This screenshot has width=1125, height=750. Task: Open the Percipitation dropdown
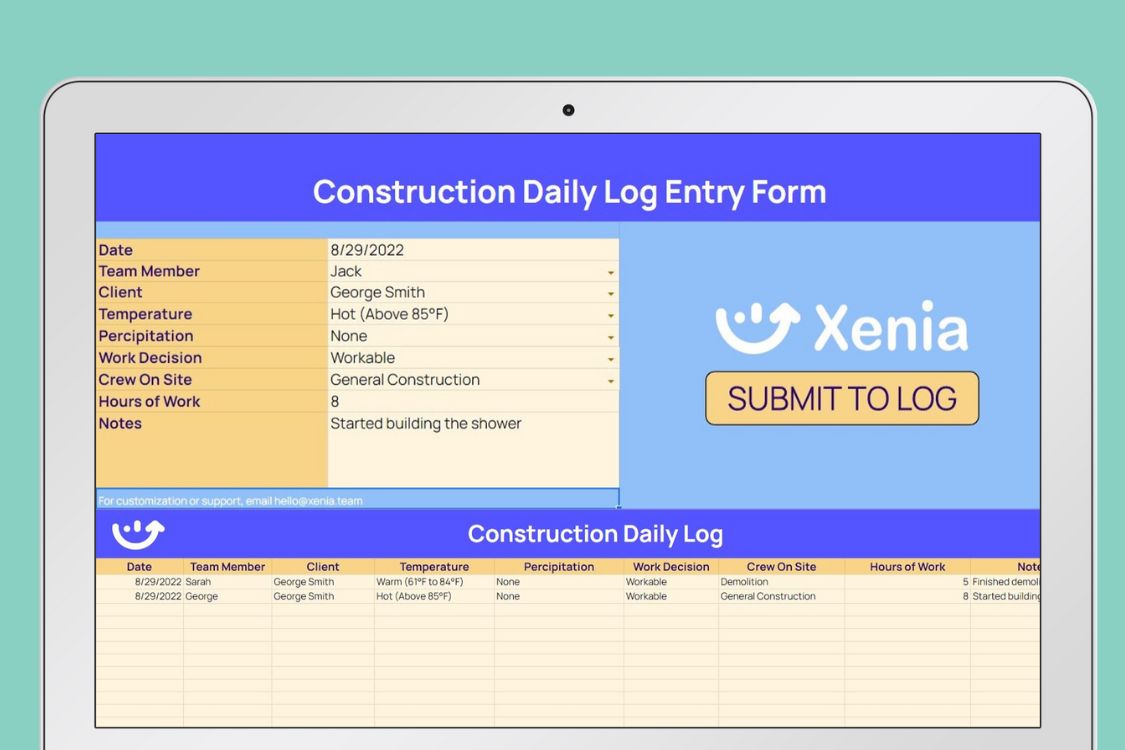point(613,336)
